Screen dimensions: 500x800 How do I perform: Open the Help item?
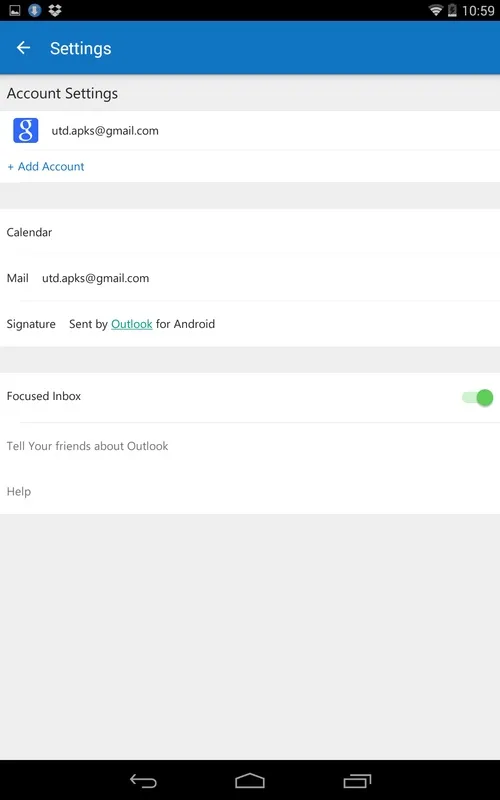(19, 491)
